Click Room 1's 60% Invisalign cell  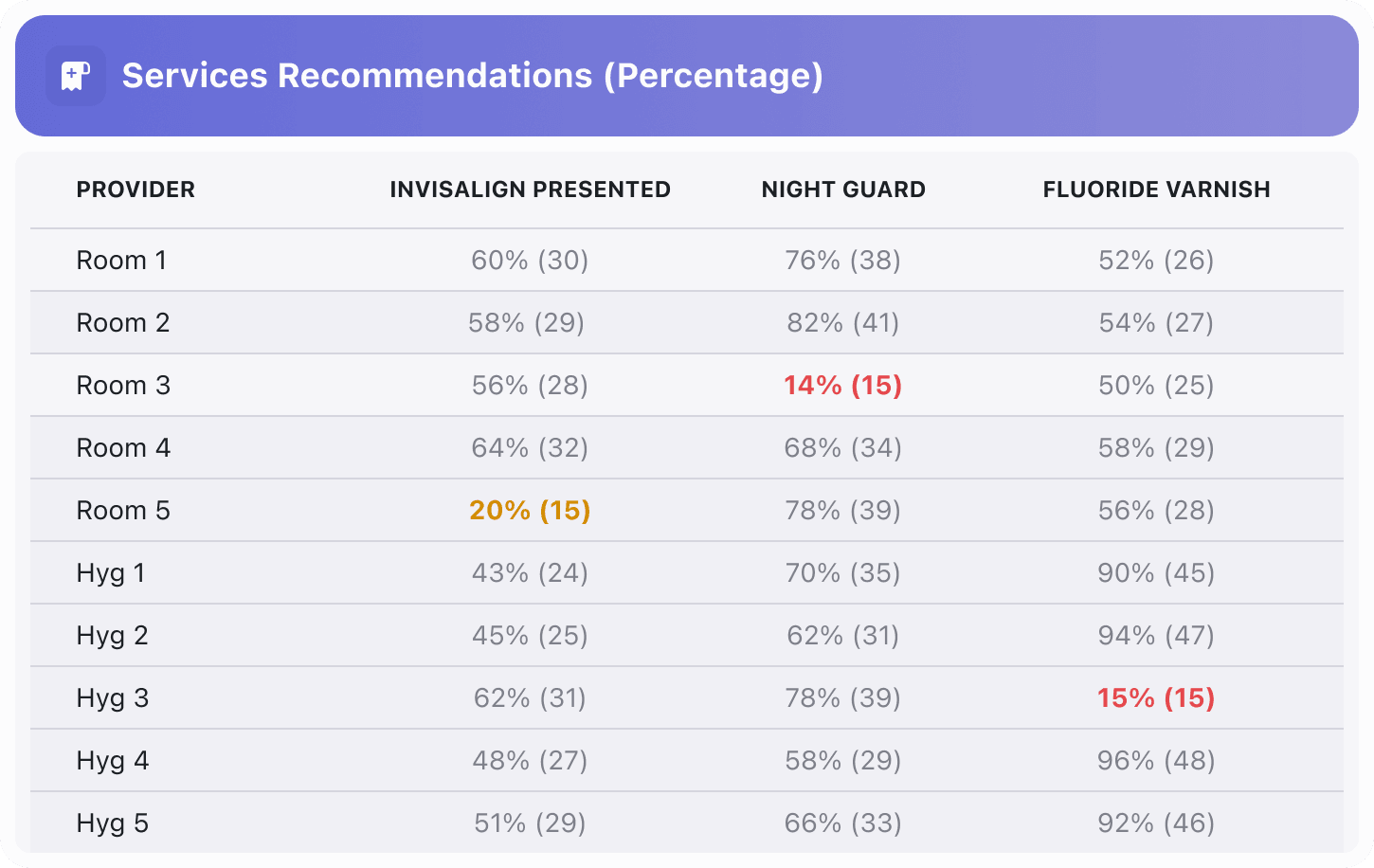click(x=530, y=261)
